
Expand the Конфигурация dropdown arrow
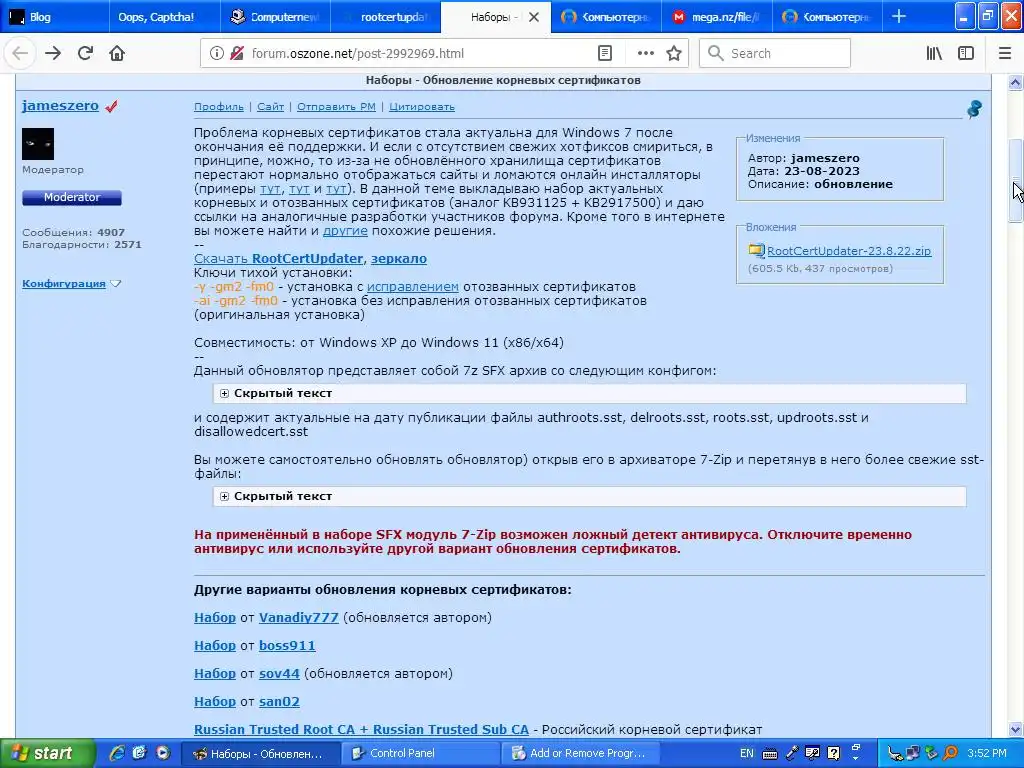click(x=116, y=283)
